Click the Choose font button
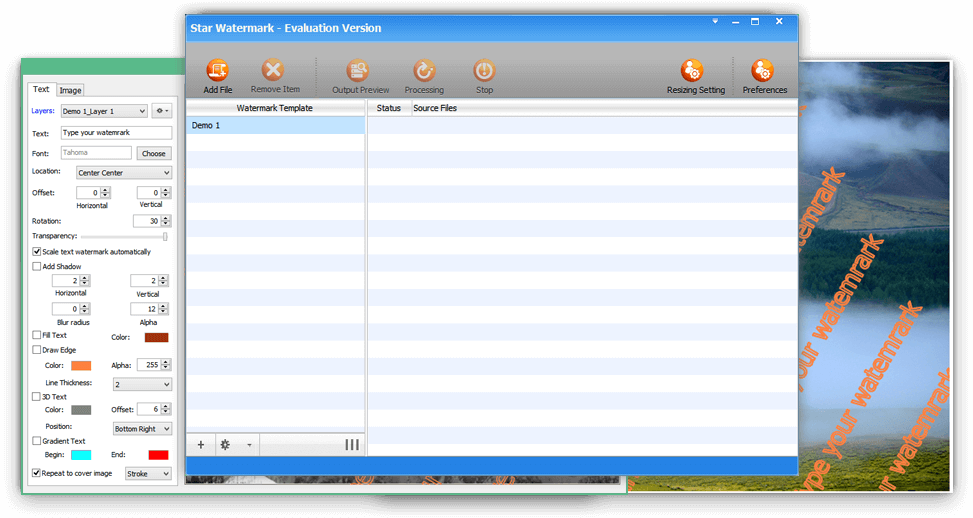This screenshot has width=973, height=518. click(x=153, y=153)
